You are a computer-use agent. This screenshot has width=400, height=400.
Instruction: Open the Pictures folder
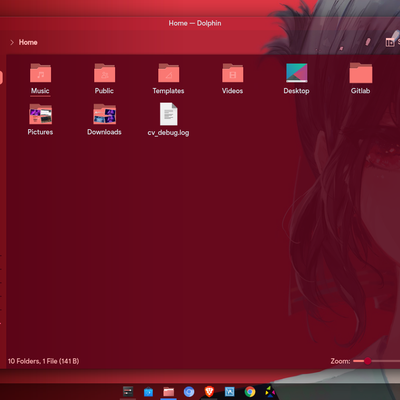click(40, 120)
